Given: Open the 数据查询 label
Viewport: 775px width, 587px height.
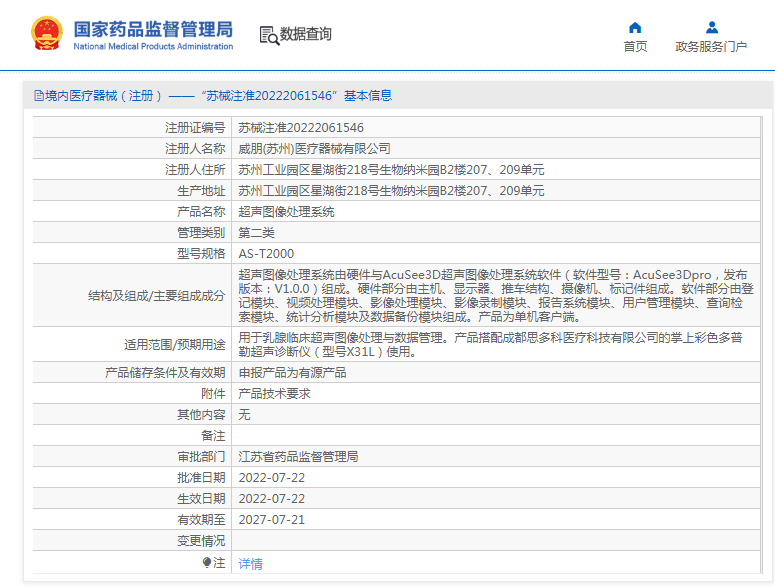Looking at the screenshot, I should coord(305,34).
